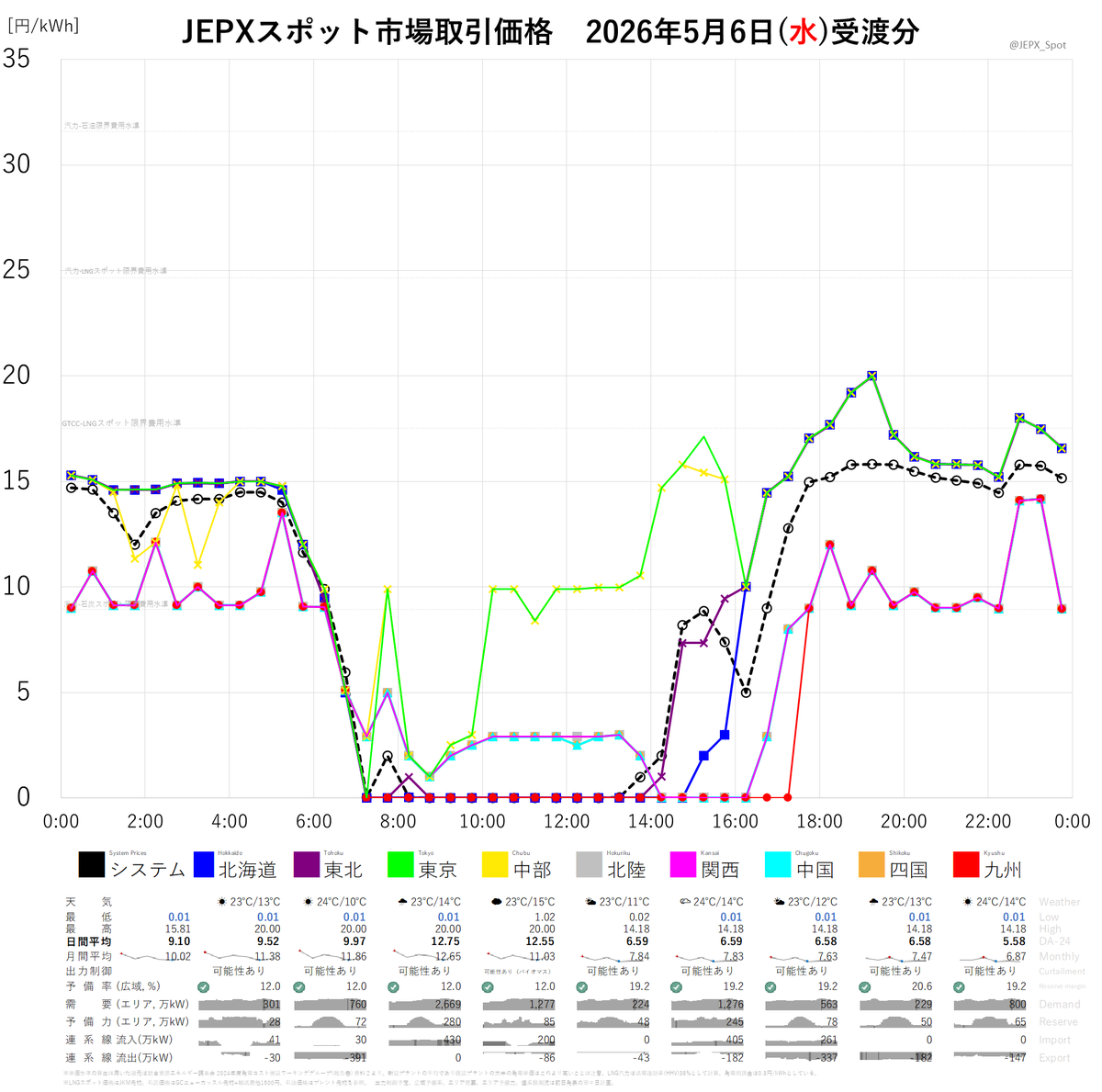
Task: Click the blue 北海道 legend swatch
Action: click(x=202, y=865)
